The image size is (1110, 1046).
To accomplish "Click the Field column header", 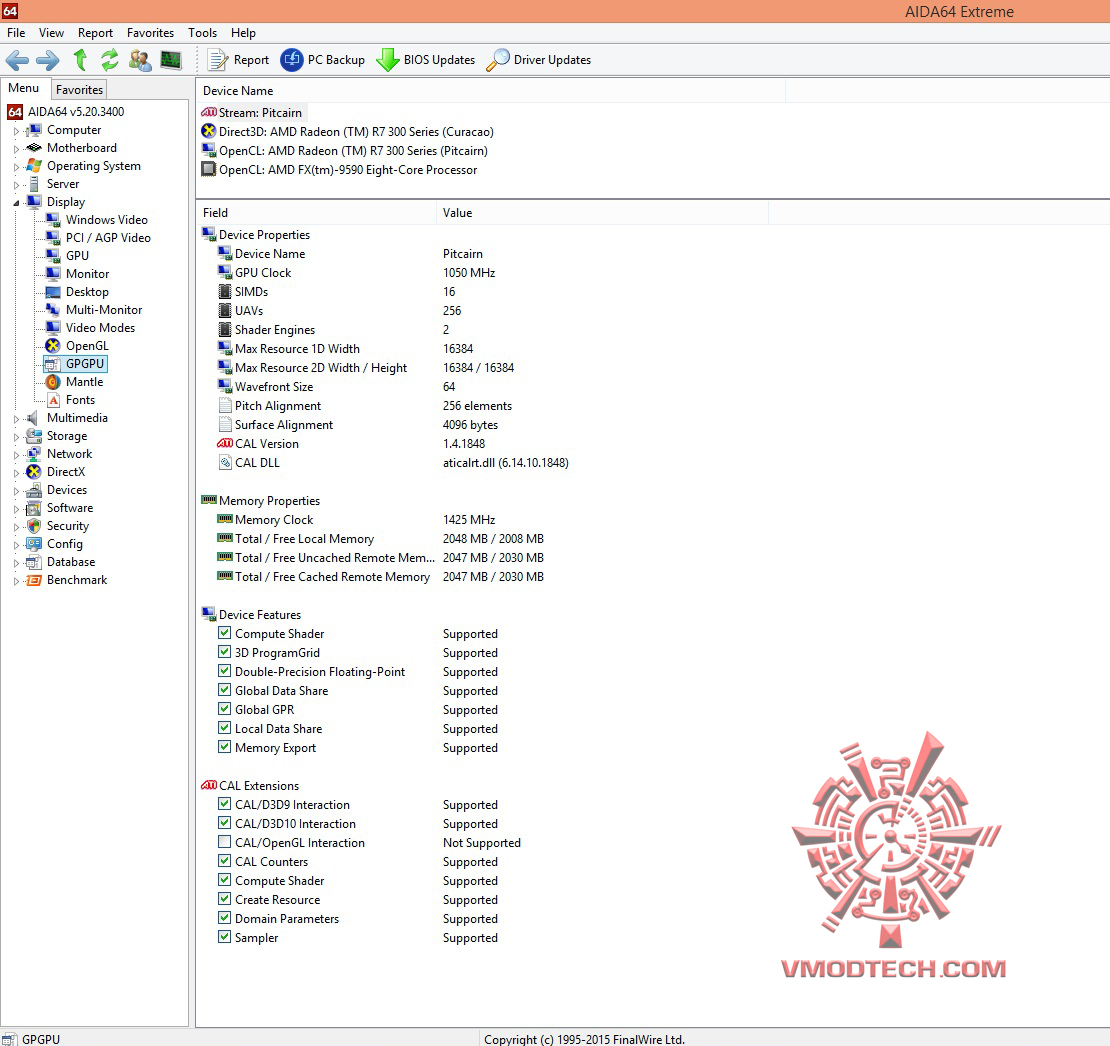I will (316, 213).
